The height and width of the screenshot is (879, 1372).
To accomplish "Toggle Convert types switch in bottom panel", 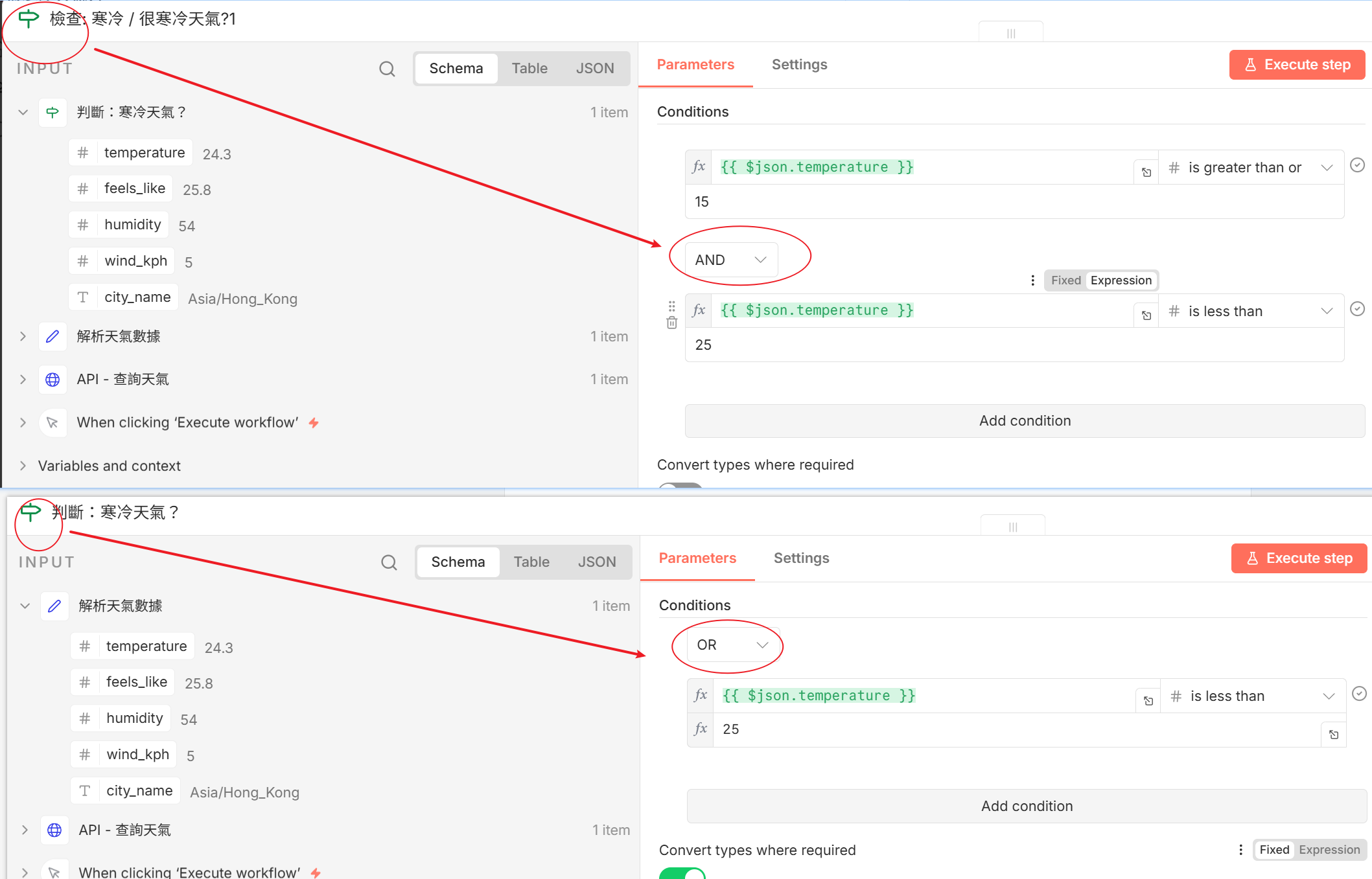I will 682,873.
